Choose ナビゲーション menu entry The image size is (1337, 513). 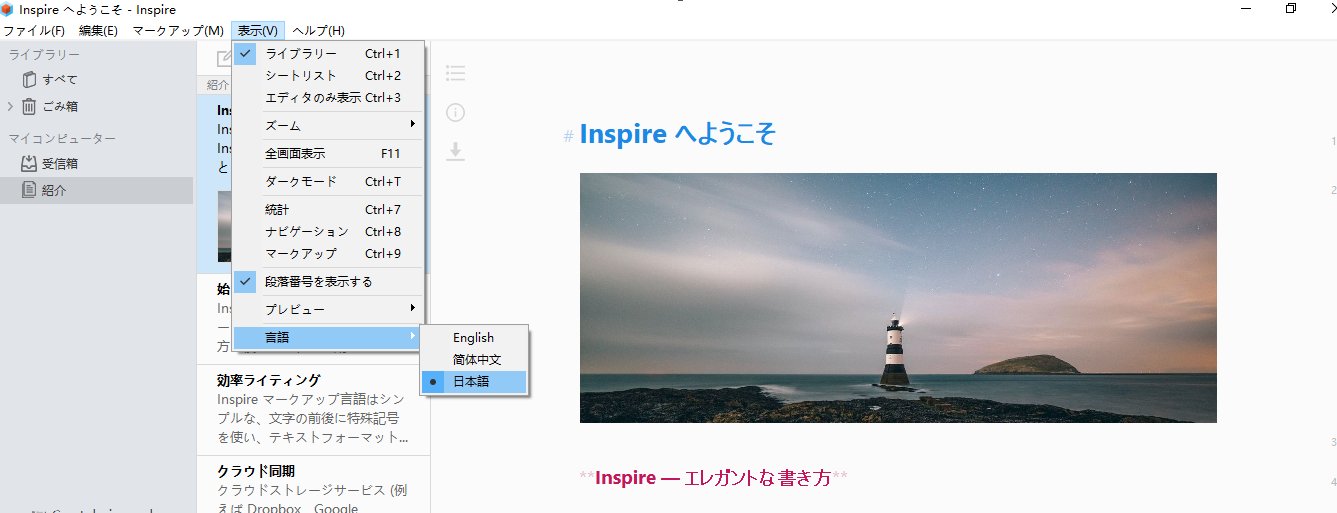[328, 232]
